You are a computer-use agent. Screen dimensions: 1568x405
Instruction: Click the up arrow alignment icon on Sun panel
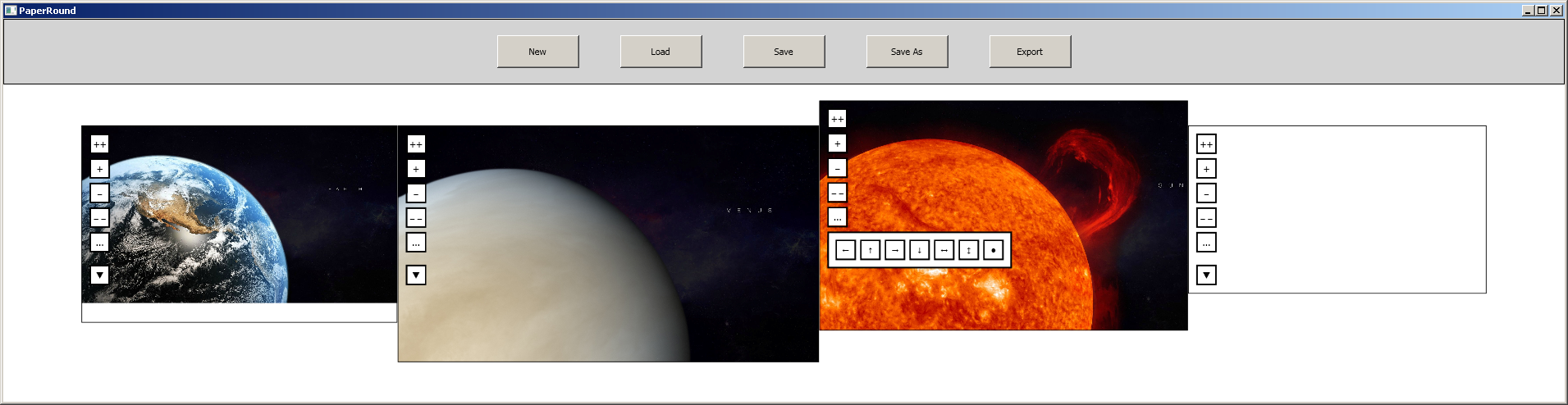[x=870, y=250]
